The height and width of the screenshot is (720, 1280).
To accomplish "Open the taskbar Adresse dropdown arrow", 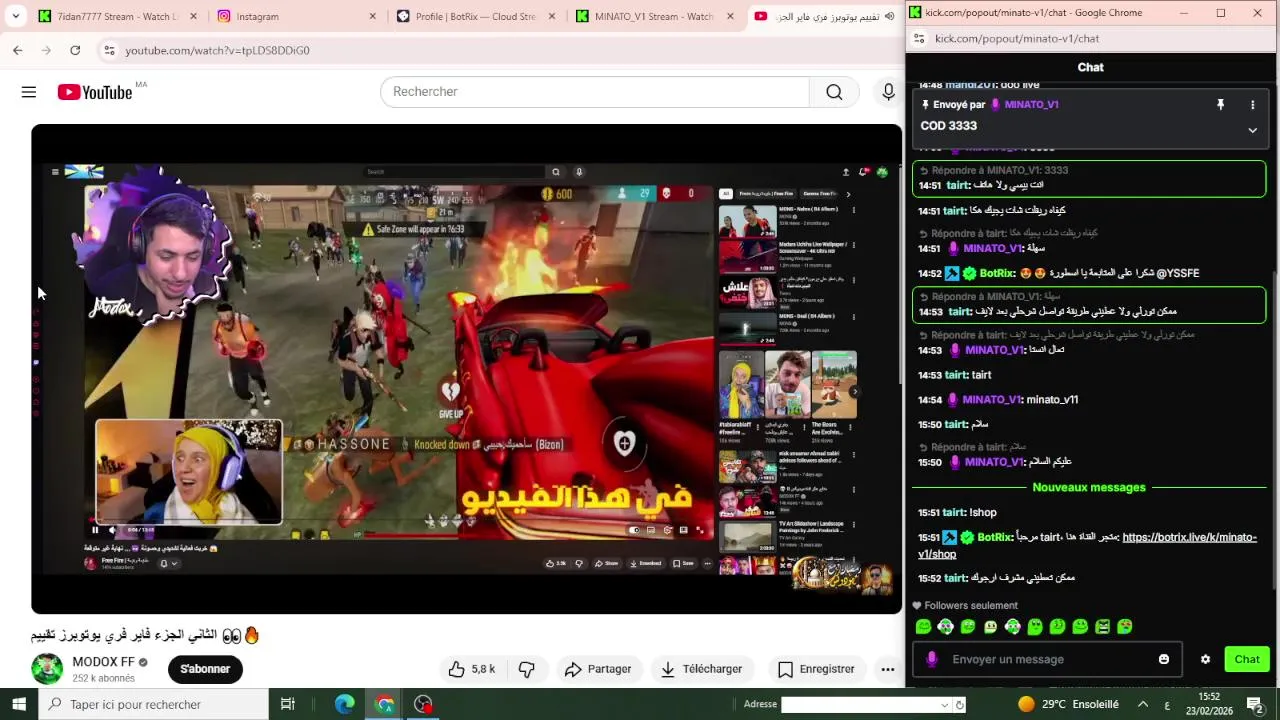I will point(944,705).
